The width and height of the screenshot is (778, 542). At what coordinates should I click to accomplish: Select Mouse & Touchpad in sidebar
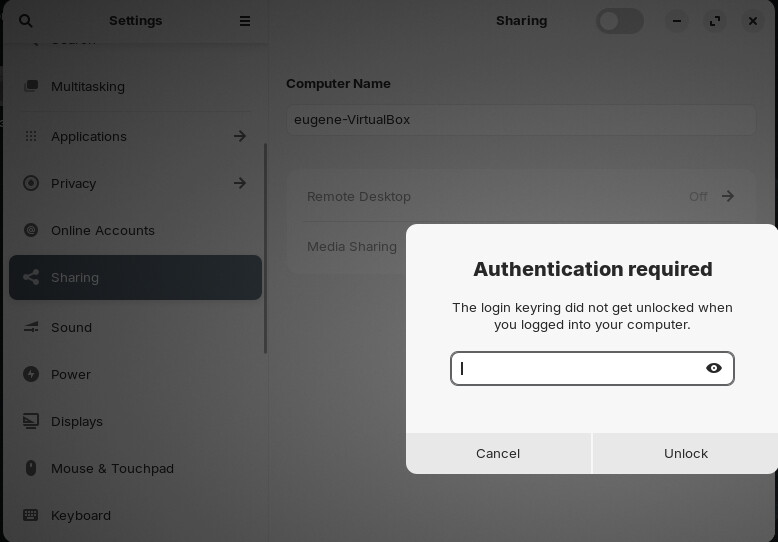(112, 468)
